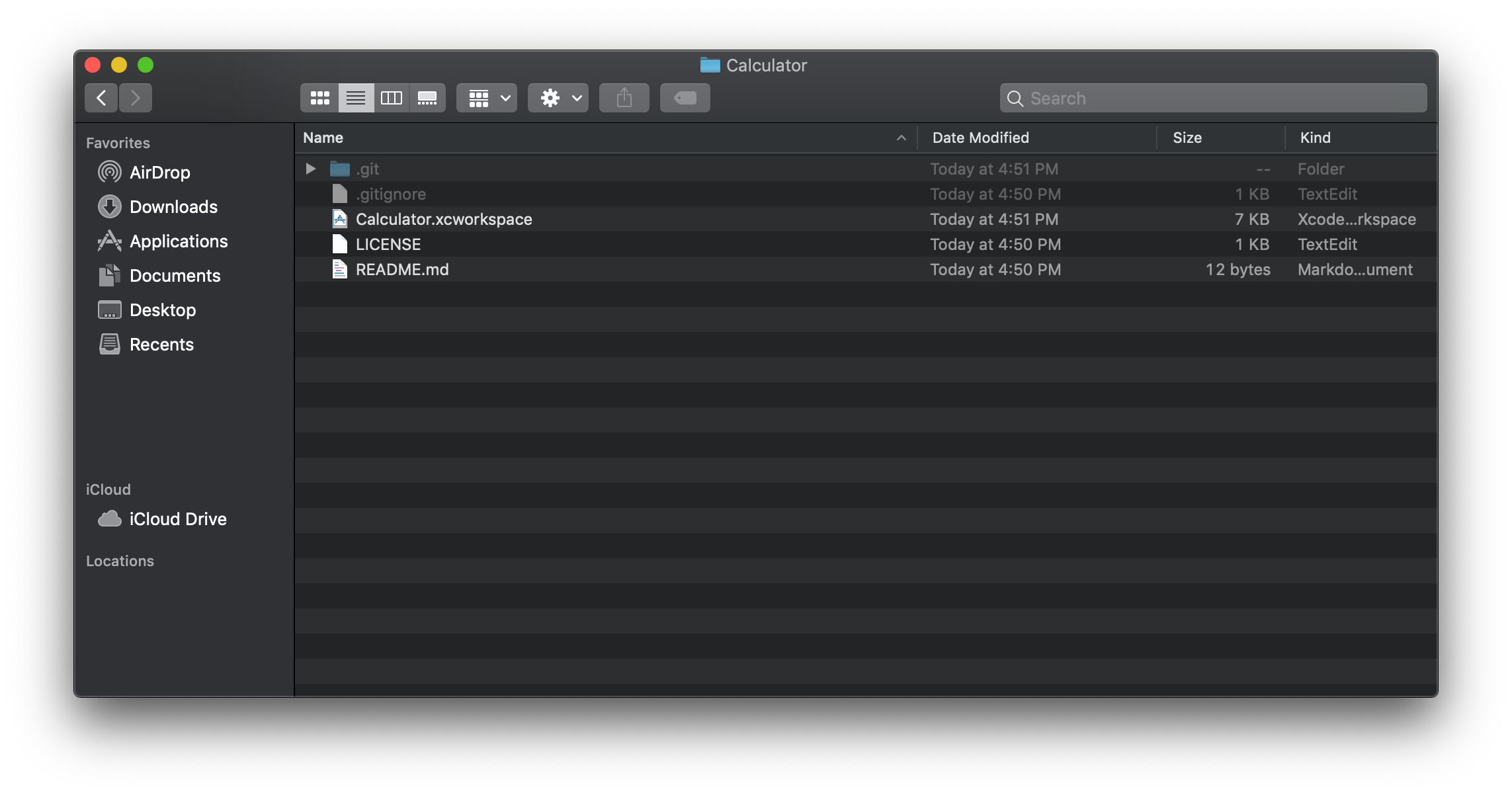Open the group-by arrangement dropdown
Image resolution: width=1512 pixels, height=795 pixels.
point(487,98)
